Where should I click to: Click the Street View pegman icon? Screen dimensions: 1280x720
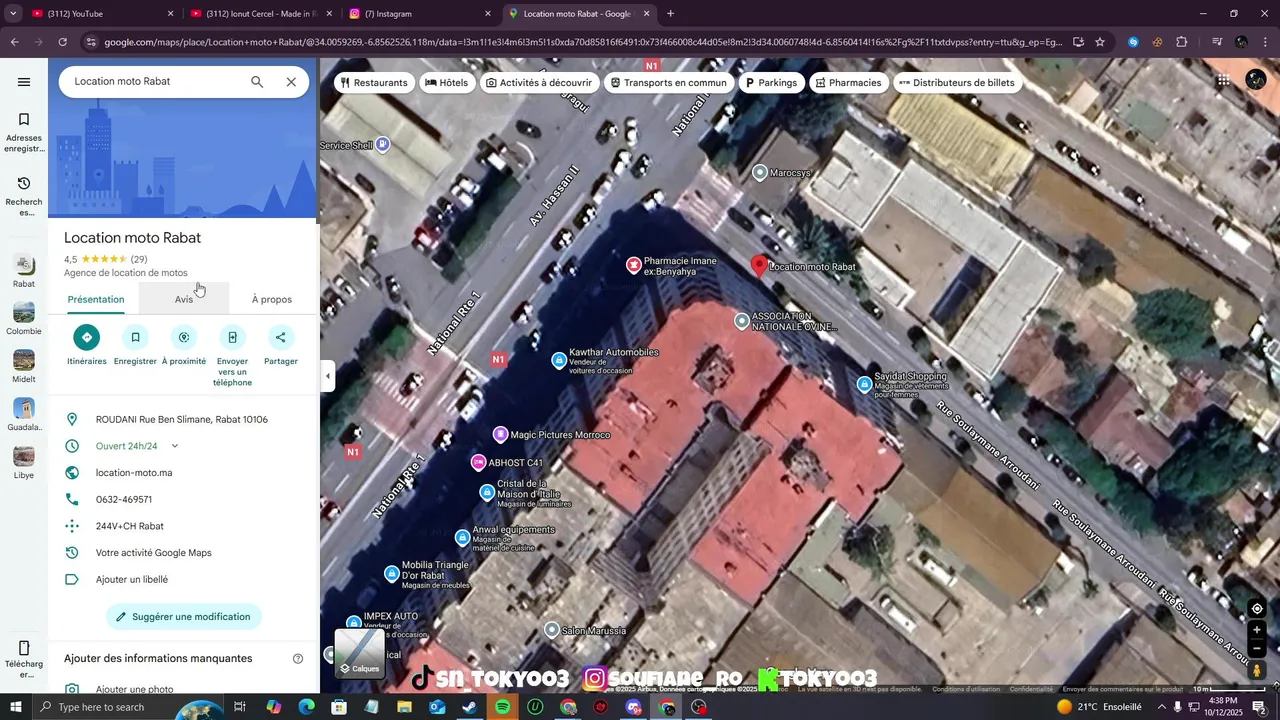(1257, 671)
